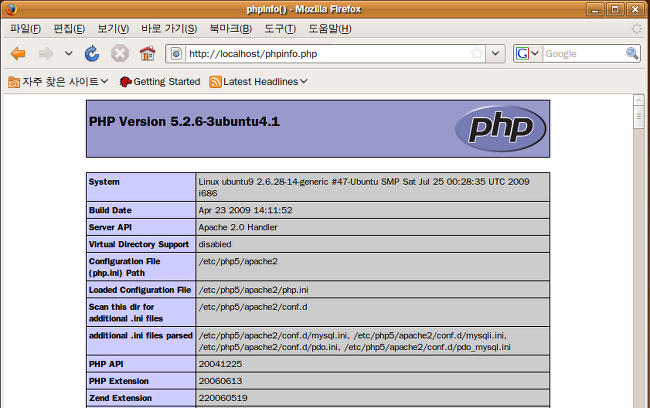The height and width of the screenshot is (408, 650).
Task: Maximize the Firefox window
Action: pyautogui.click(x=615, y=9)
